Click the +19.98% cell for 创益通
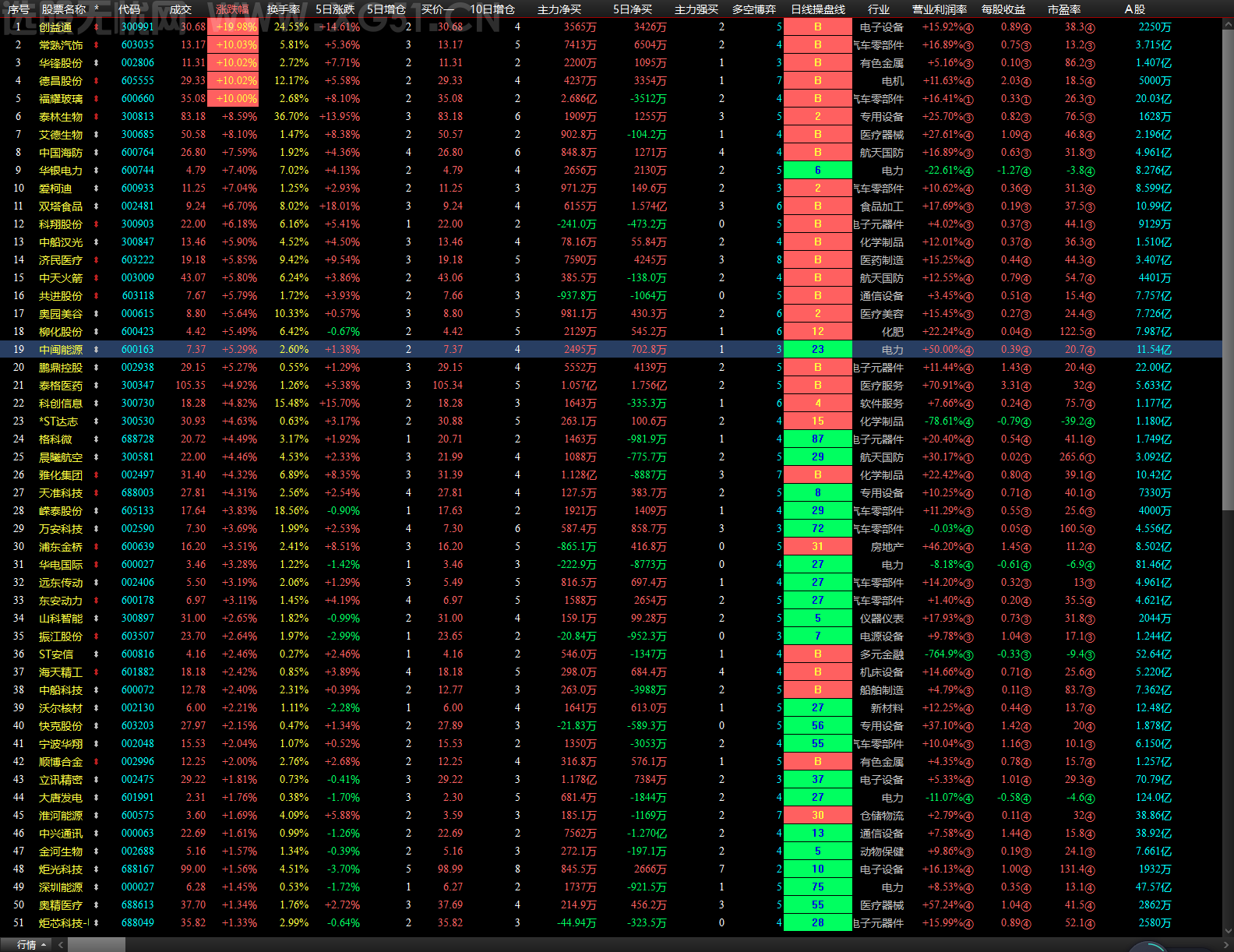 233,27
